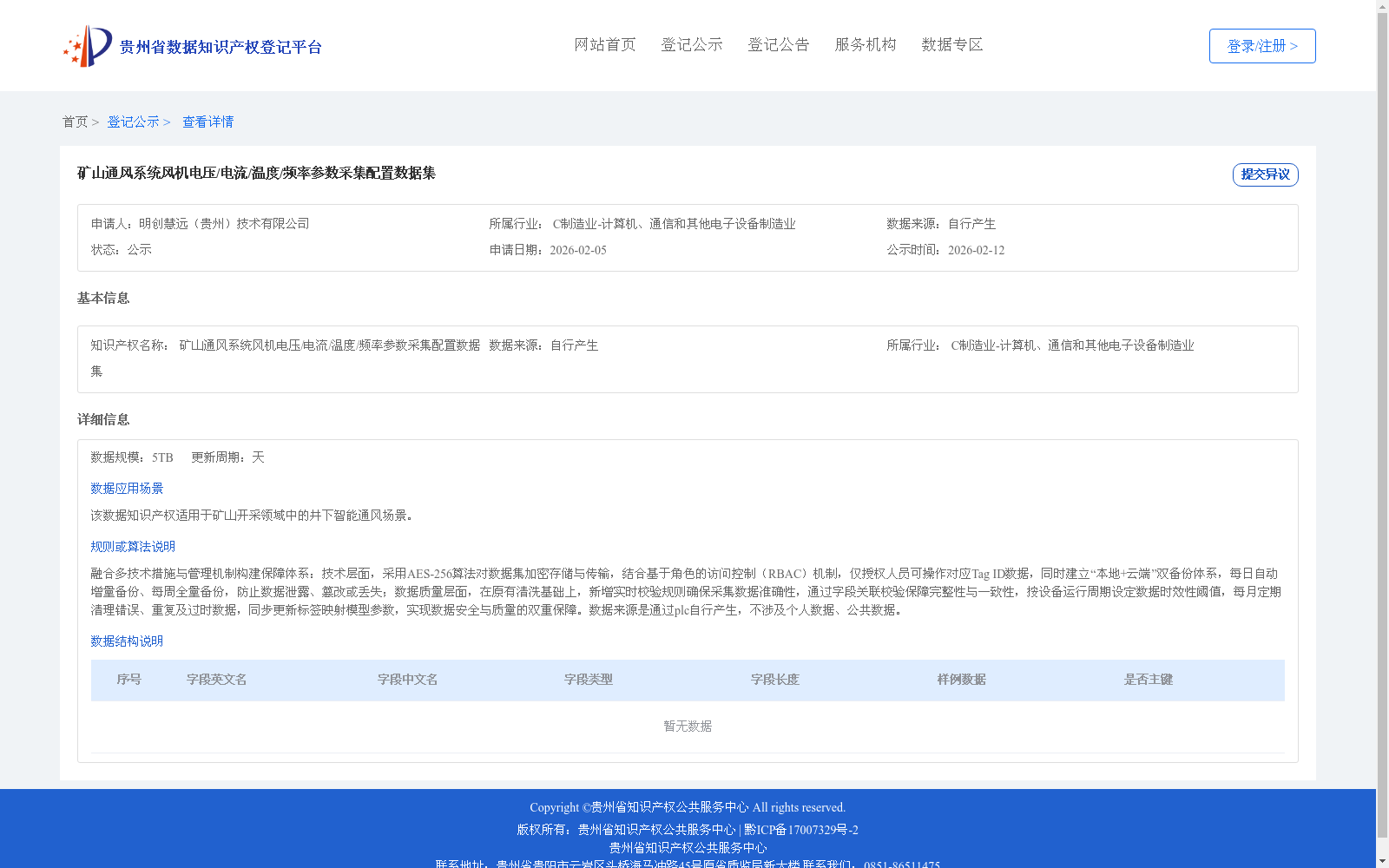The width and height of the screenshot is (1389, 868).
Task: Click the 所属行业 value in the 基本信息 card
Action: (1072, 345)
